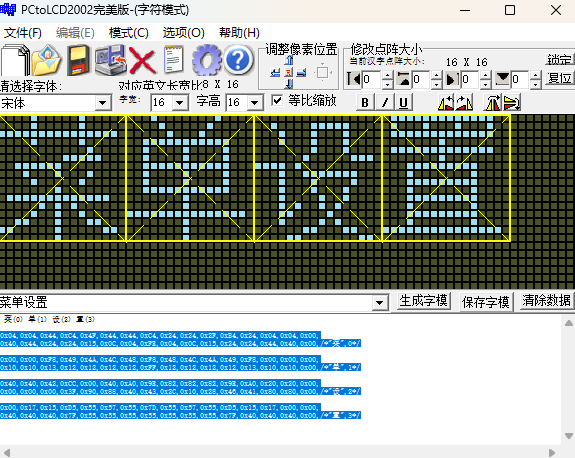Click the right-edge matrix size arrow icon
The image size is (575, 458).
pyautogui.click(x=453, y=79)
